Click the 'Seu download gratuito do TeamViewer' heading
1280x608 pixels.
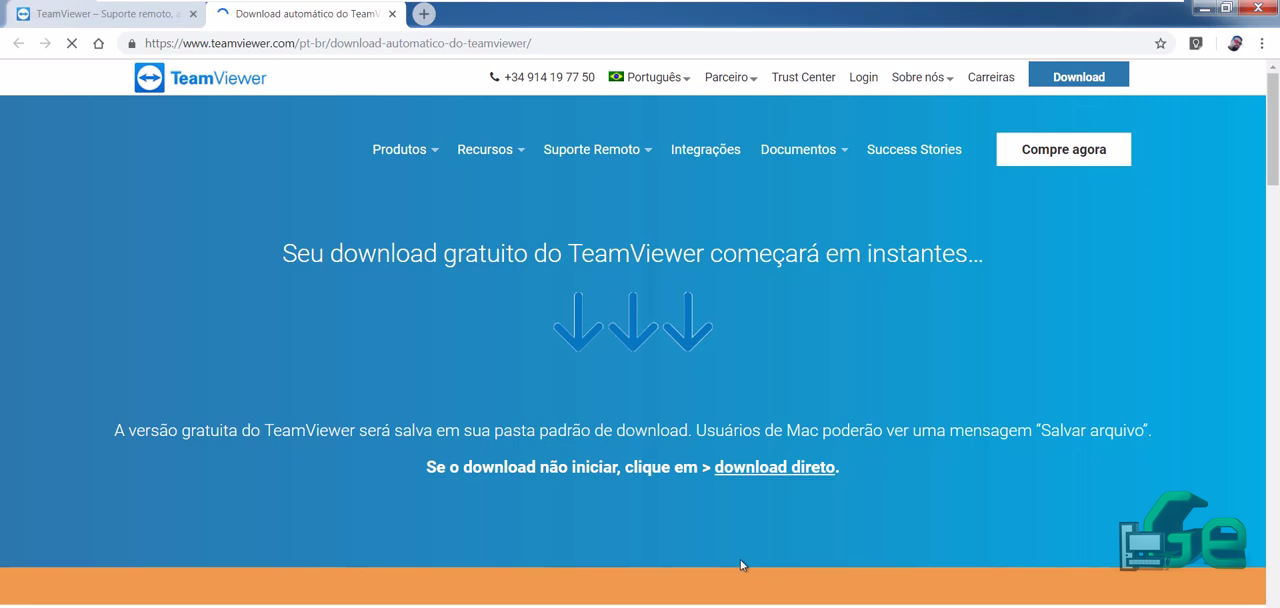pos(633,254)
